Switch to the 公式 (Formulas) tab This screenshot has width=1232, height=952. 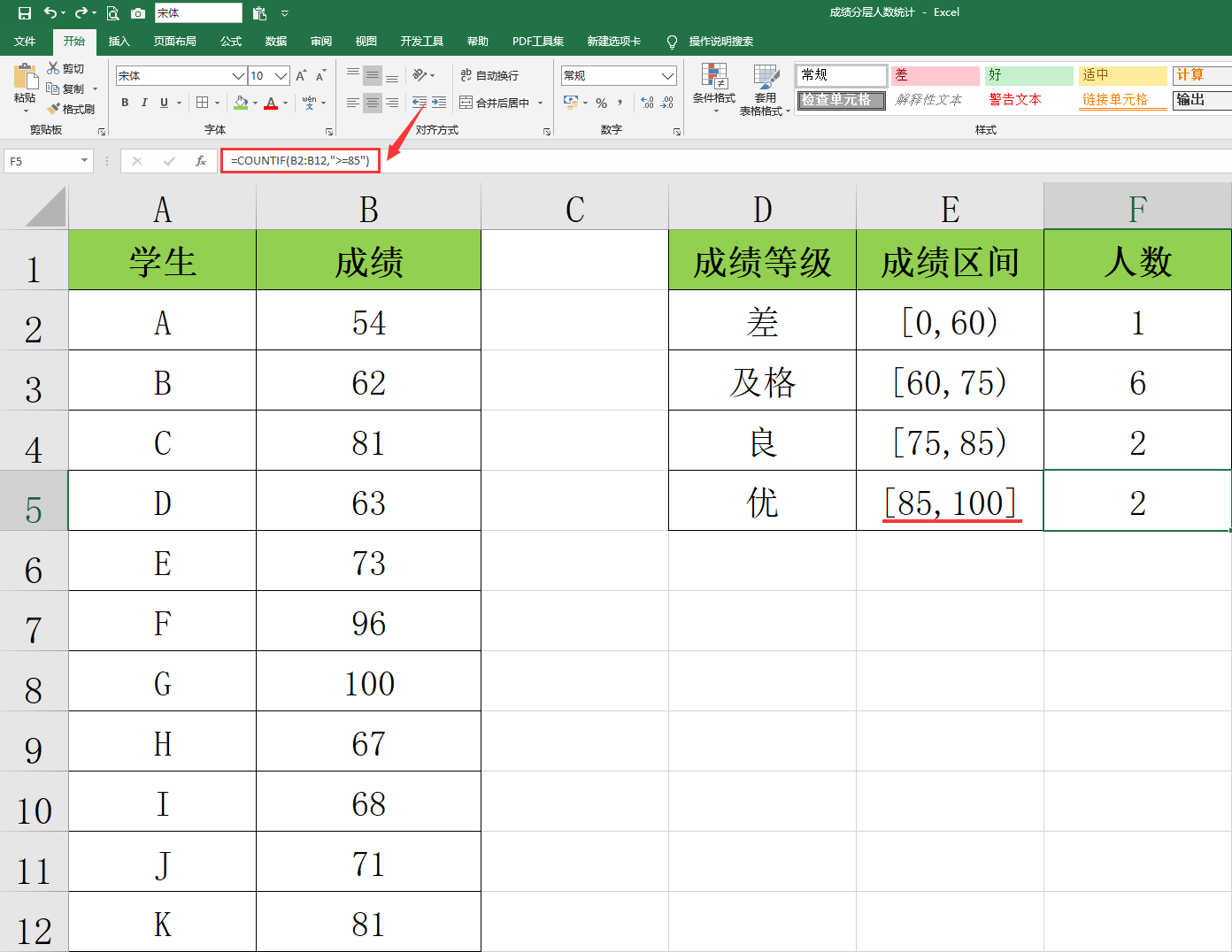point(231,42)
